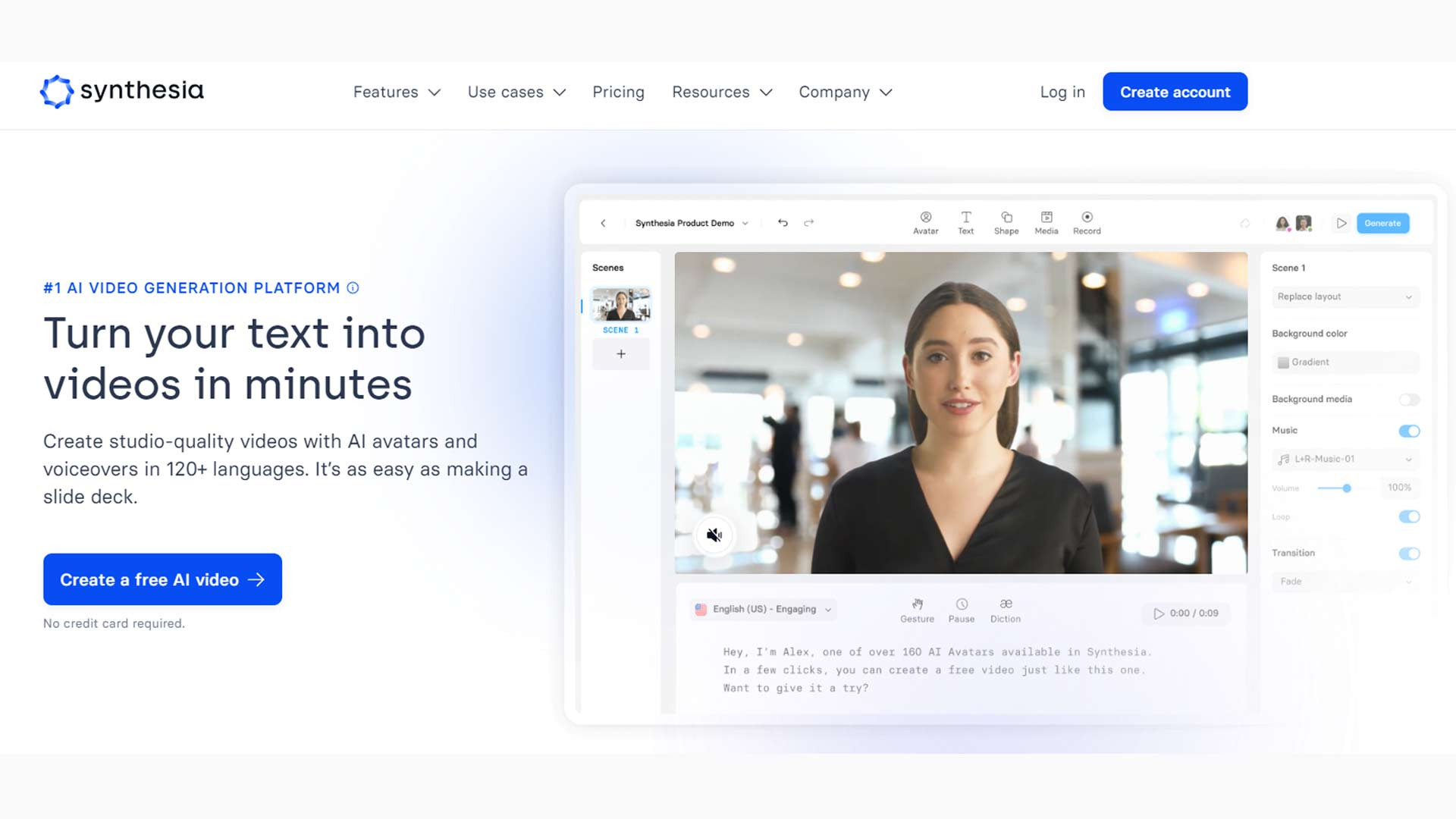This screenshot has width=1456, height=819.
Task: Toggle the Music switch
Action: pos(1409,431)
